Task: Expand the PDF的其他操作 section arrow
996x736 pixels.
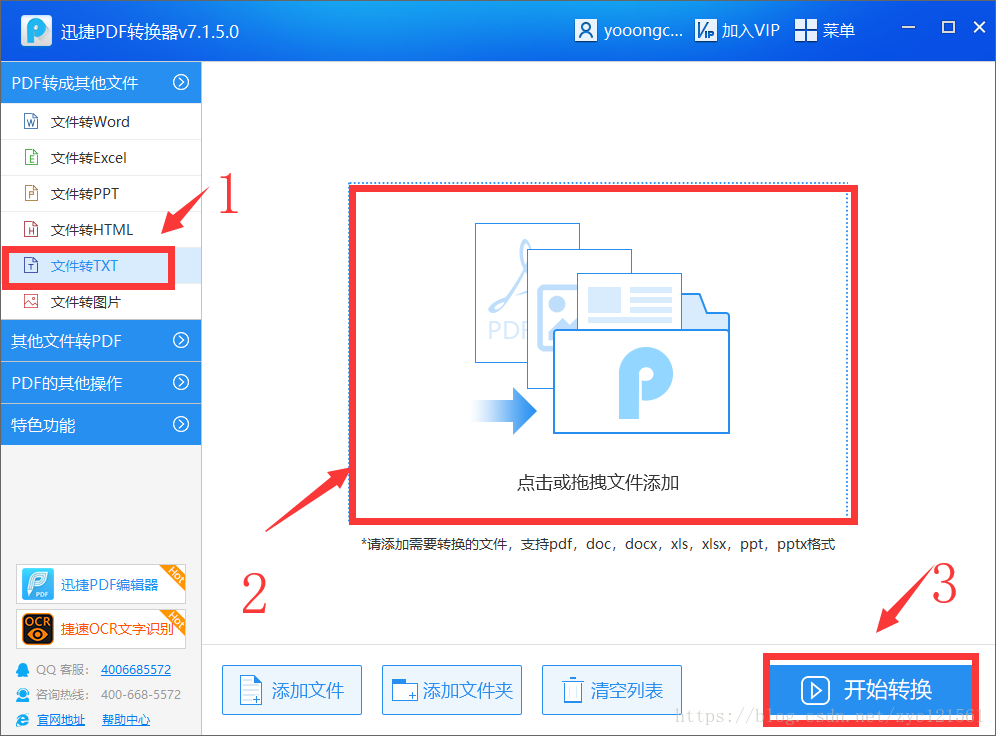Action: pos(181,382)
